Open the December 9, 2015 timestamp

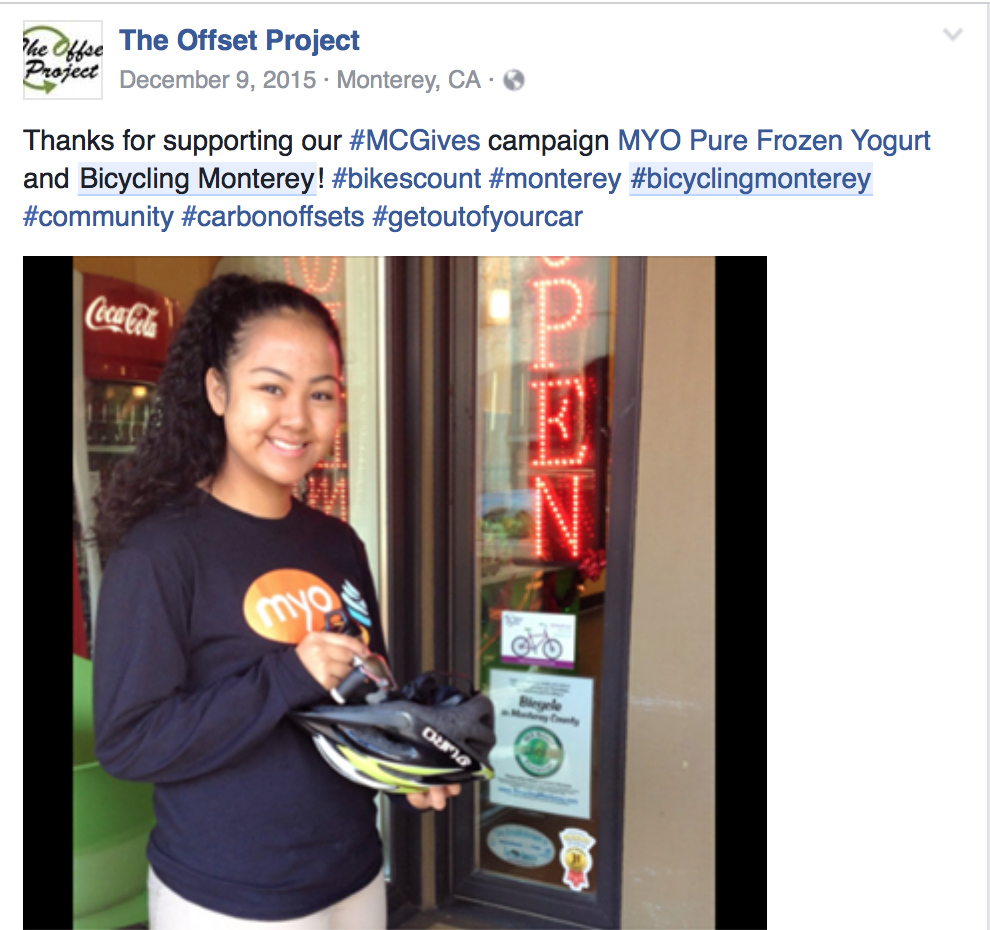click(x=218, y=80)
